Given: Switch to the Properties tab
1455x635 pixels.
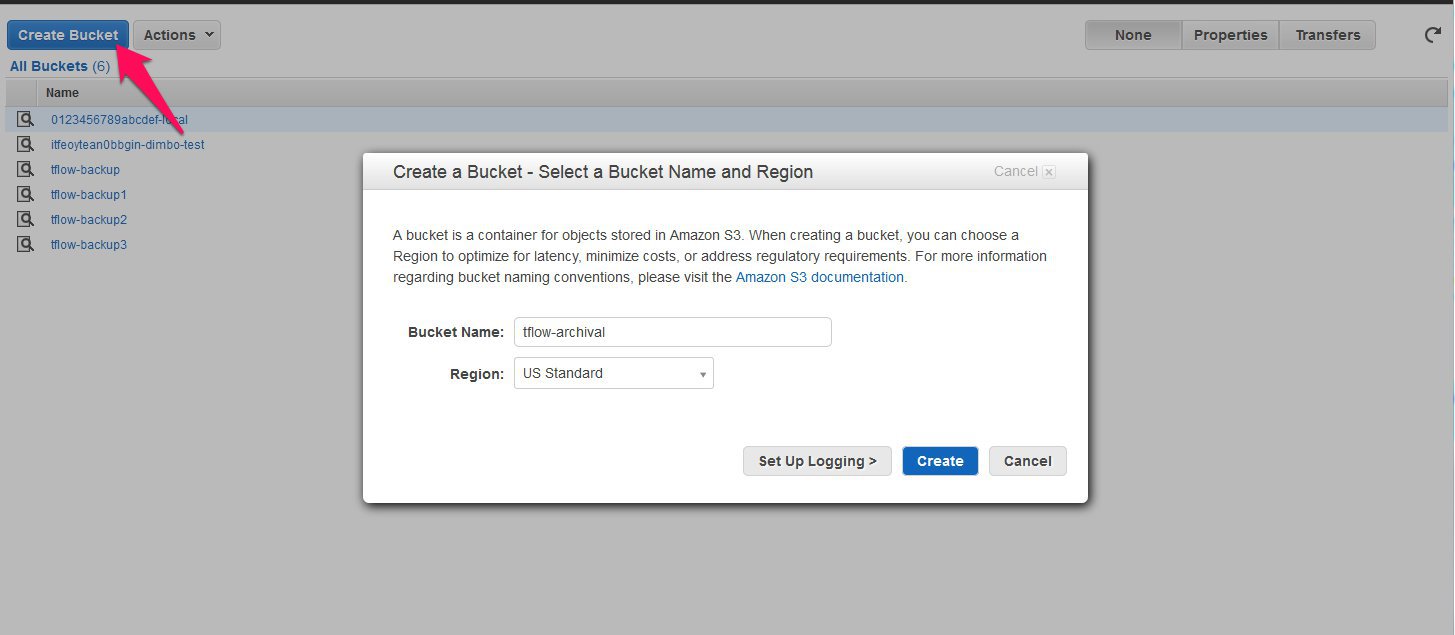Looking at the screenshot, I should [1230, 35].
